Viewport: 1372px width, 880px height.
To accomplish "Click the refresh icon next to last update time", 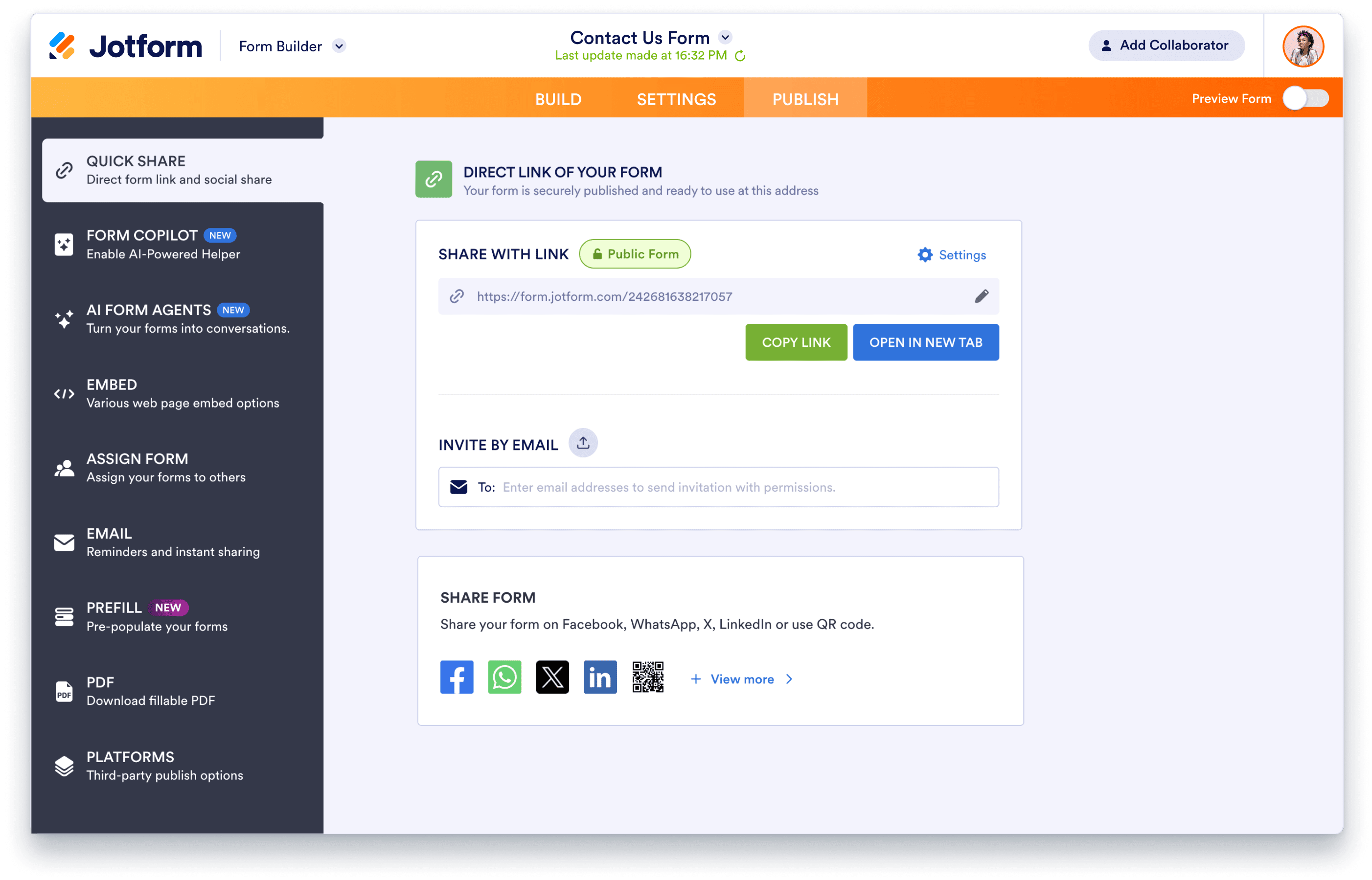I will 740,56.
